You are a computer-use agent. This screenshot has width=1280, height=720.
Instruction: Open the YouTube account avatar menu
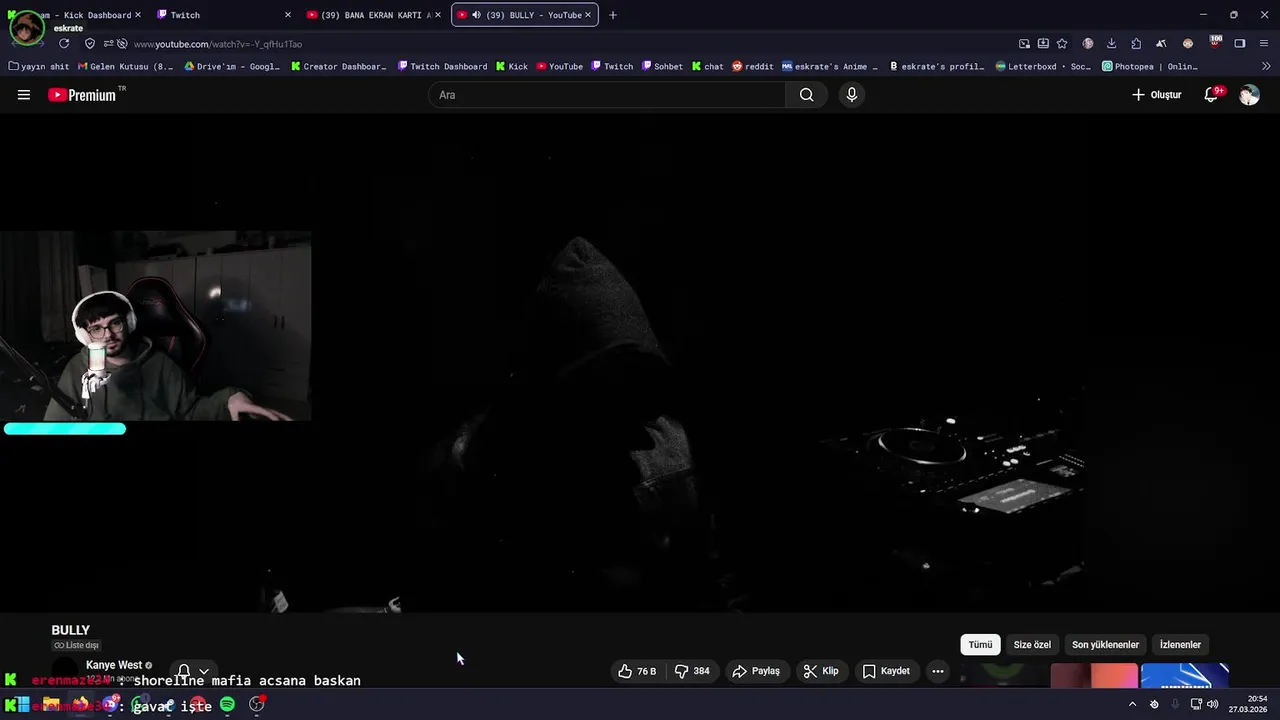point(1249,95)
